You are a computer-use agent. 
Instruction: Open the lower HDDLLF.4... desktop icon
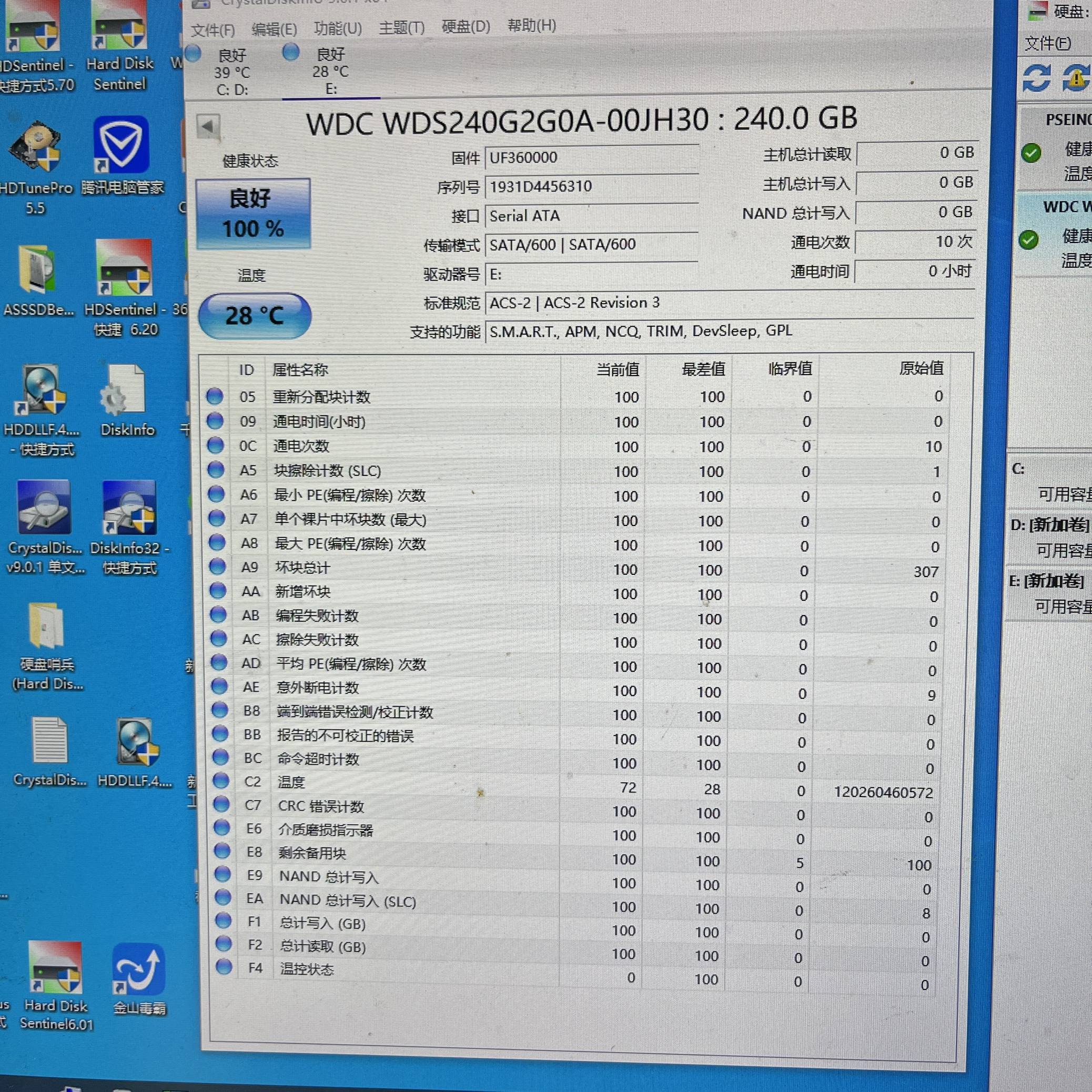point(135,754)
